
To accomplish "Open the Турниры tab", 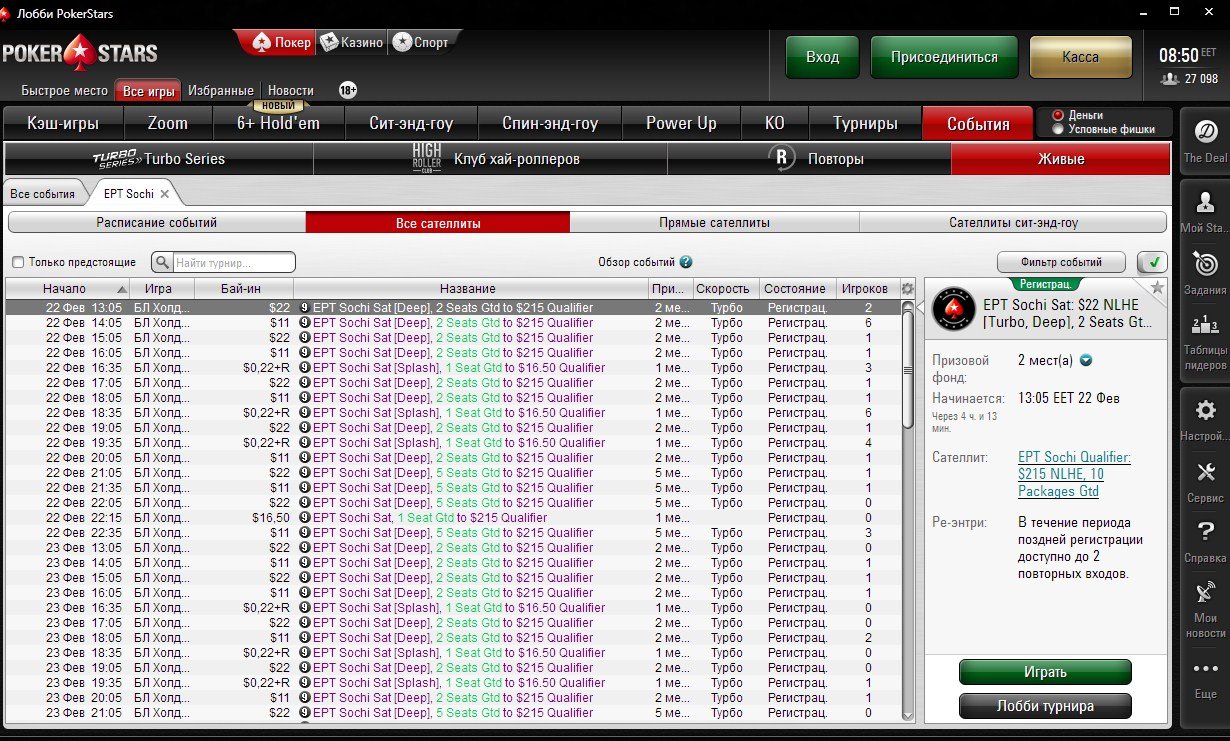I will 865,124.
